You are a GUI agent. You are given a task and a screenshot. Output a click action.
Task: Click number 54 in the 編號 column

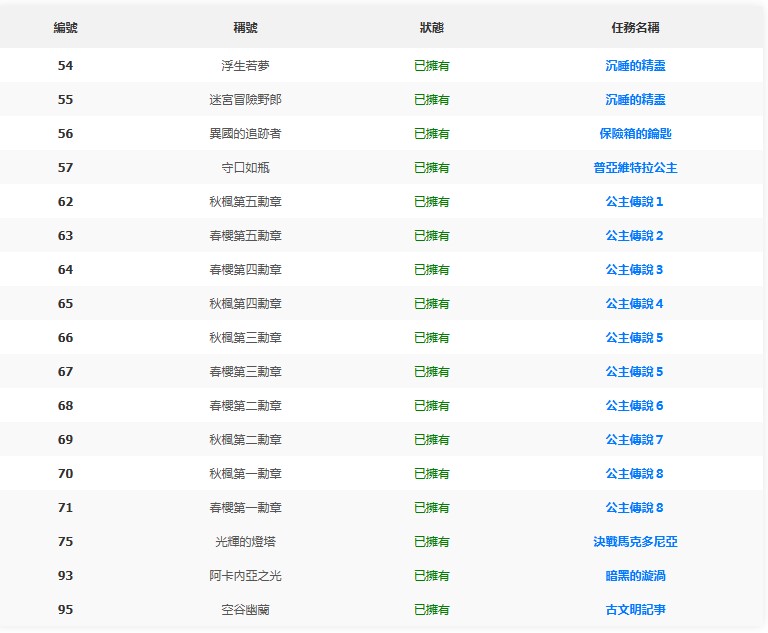[66, 66]
